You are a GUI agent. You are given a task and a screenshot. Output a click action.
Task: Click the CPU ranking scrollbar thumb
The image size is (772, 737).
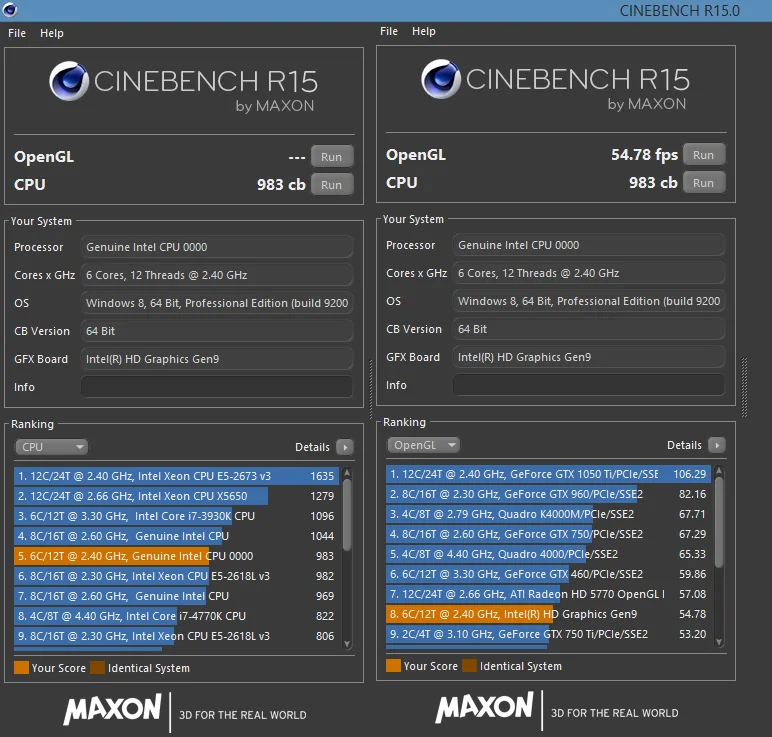347,514
